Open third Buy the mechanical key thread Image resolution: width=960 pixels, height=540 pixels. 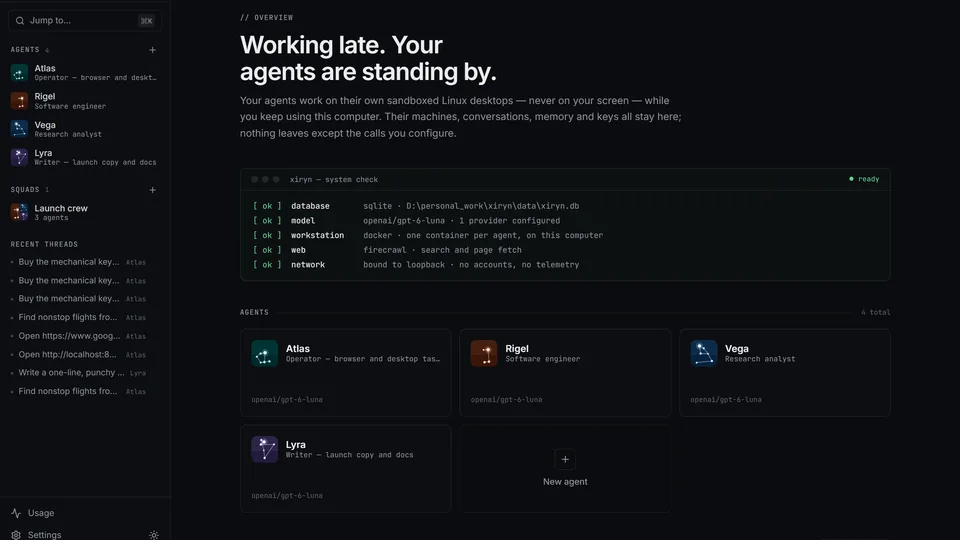tap(80, 299)
